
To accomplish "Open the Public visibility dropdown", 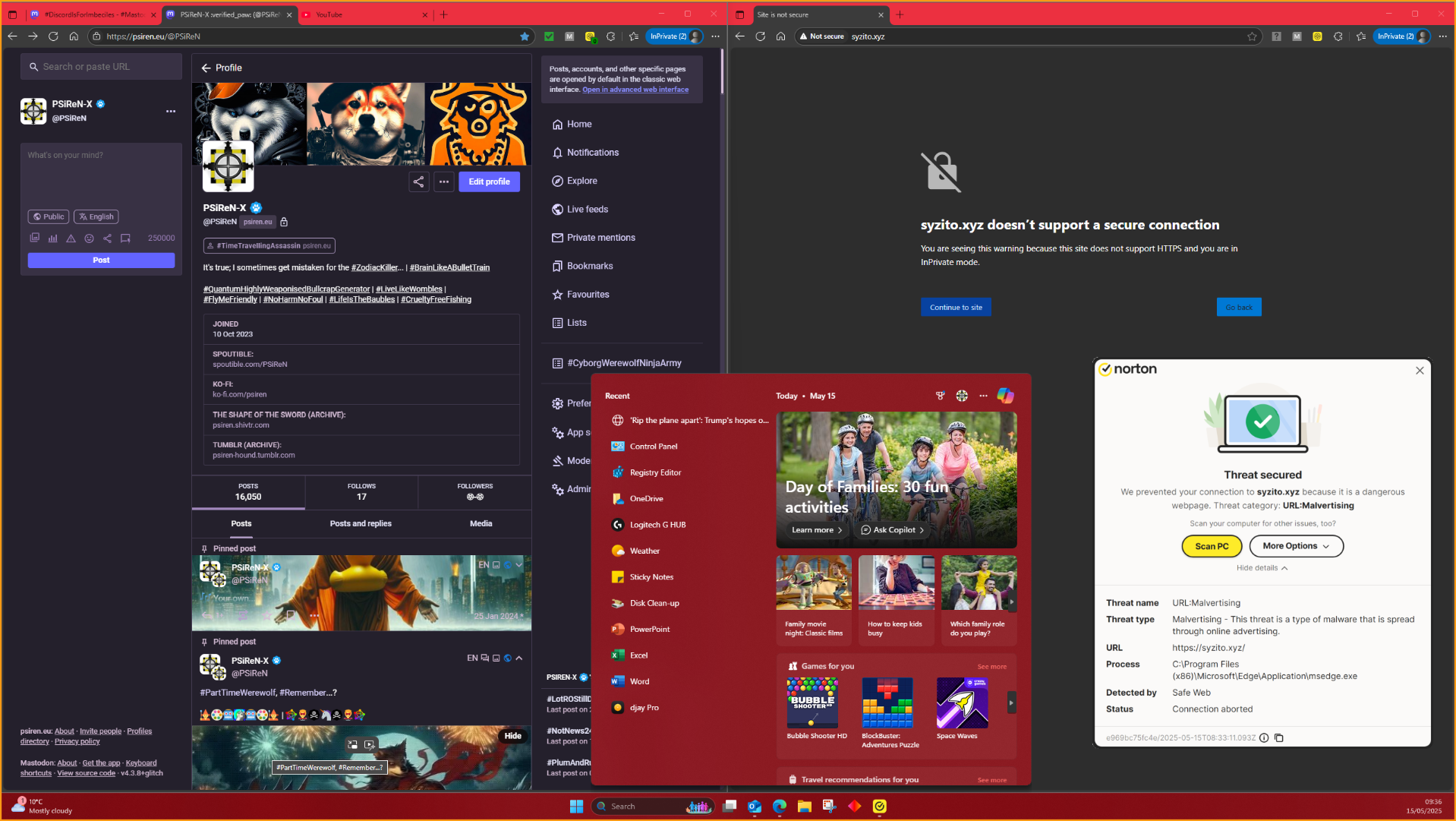I will [49, 216].
